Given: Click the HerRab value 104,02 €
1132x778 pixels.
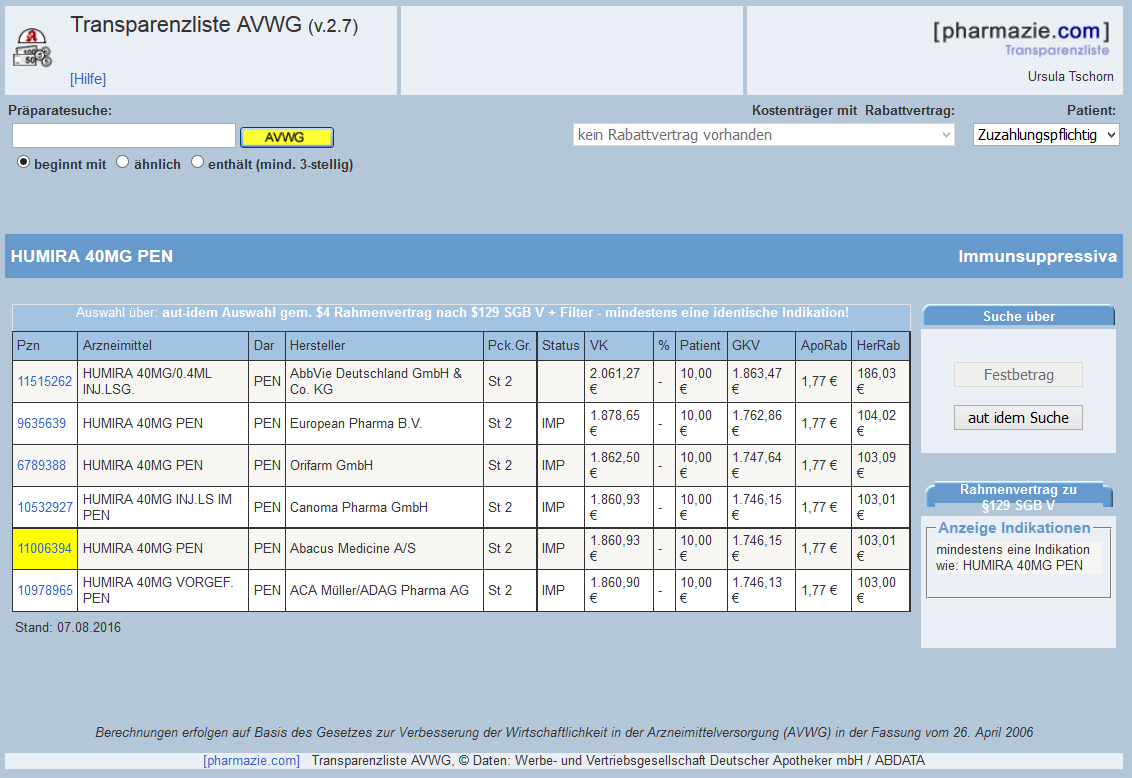Looking at the screenshot, I should pyautogui.click(x=880, y=423).
